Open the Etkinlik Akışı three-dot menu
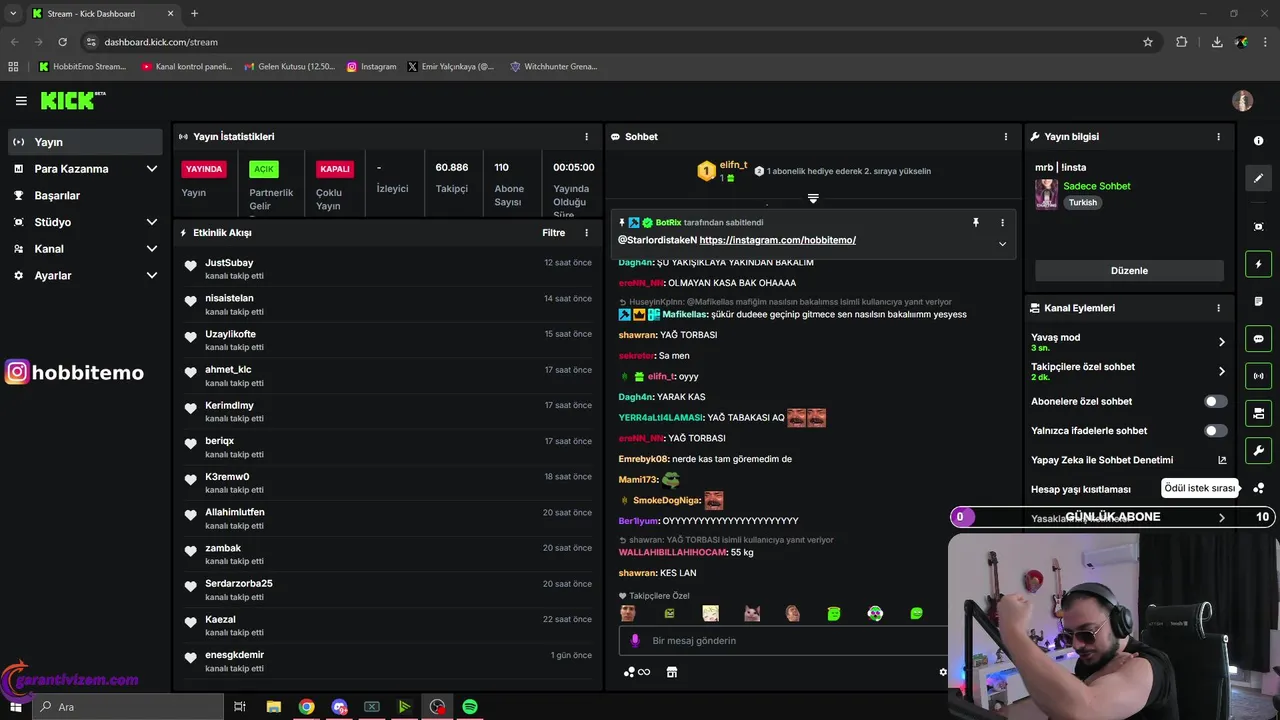This screenshot has width=1280, height=720. tap(587, 233)
